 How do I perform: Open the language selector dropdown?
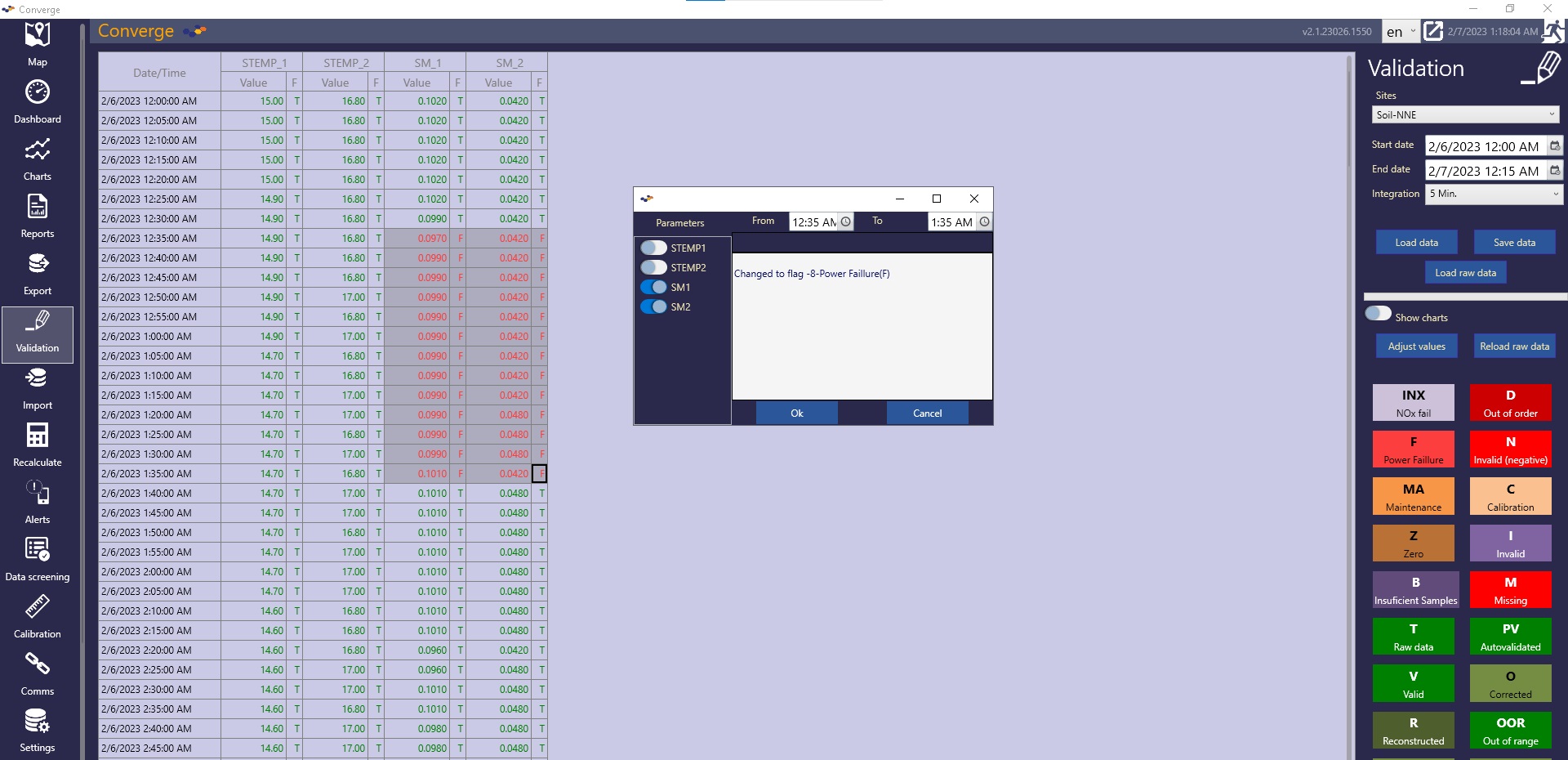pyautogui.click(x=1401, y=32)
